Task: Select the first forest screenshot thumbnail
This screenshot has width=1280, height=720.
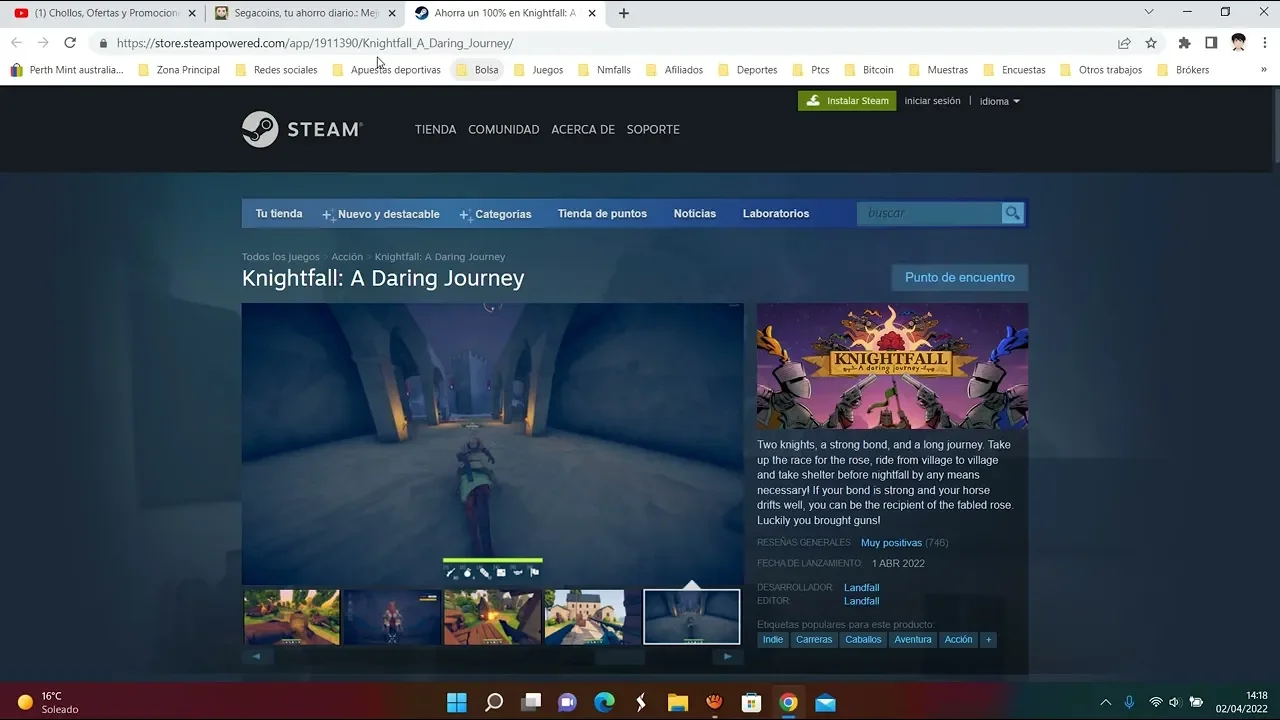Action: click(292, 616)
